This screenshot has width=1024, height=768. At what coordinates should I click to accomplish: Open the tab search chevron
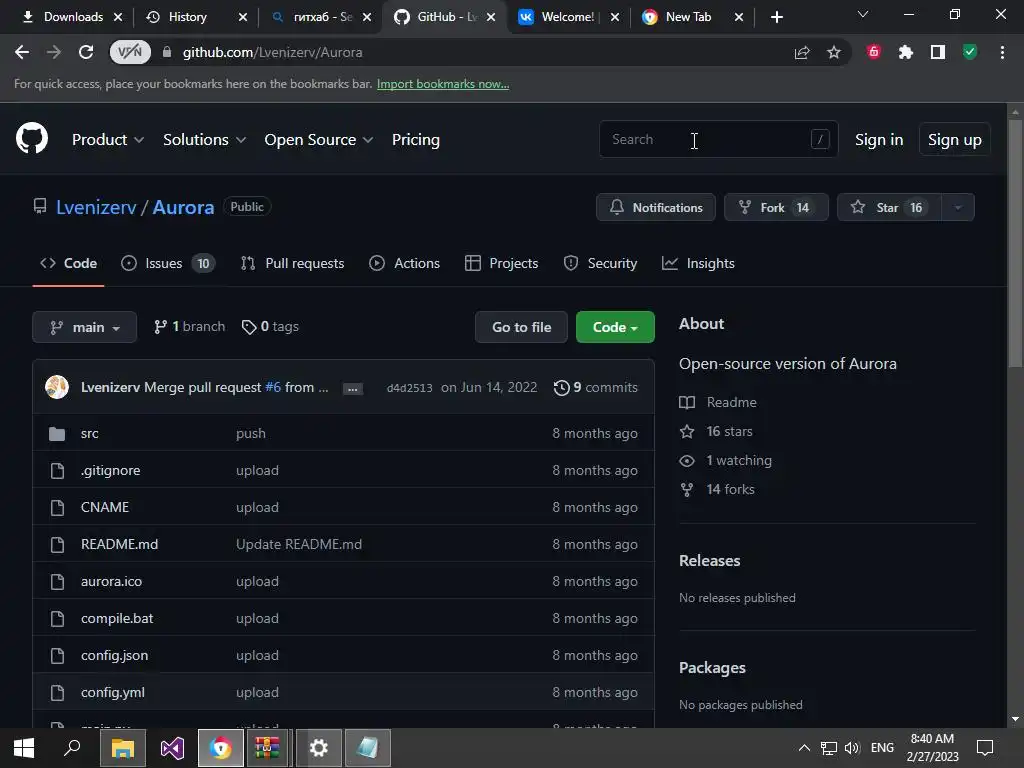point(863,14)
